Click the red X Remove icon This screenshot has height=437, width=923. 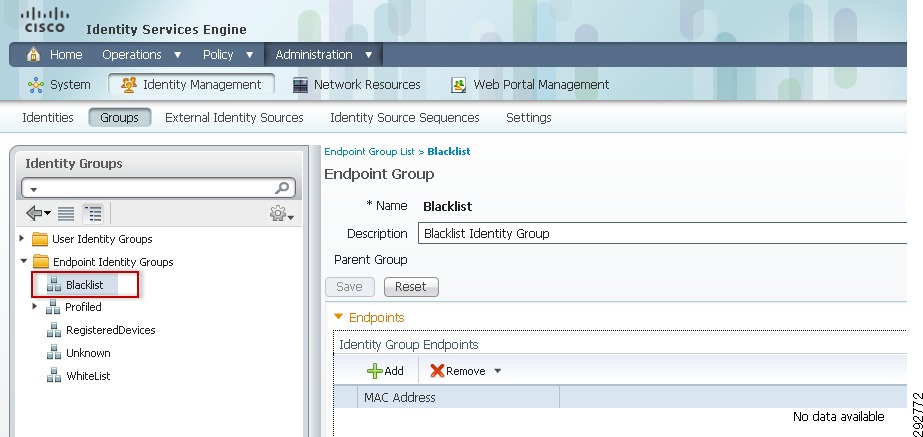tap(437, 371)
